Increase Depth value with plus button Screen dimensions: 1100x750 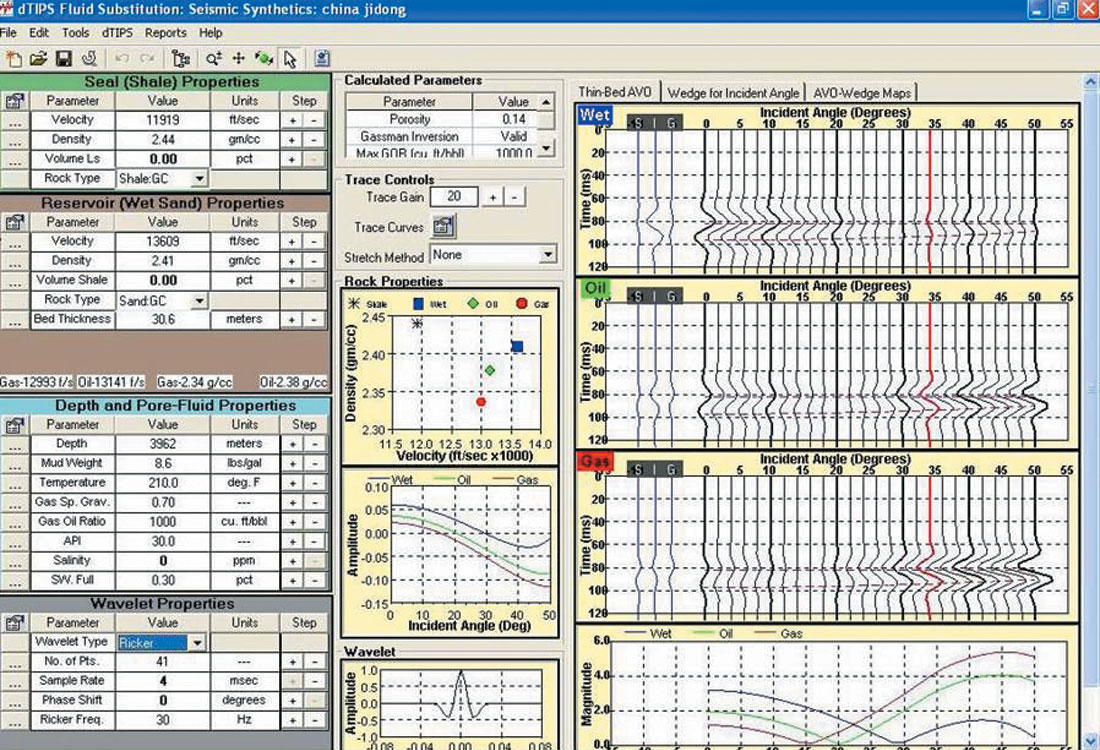point(293,444)
